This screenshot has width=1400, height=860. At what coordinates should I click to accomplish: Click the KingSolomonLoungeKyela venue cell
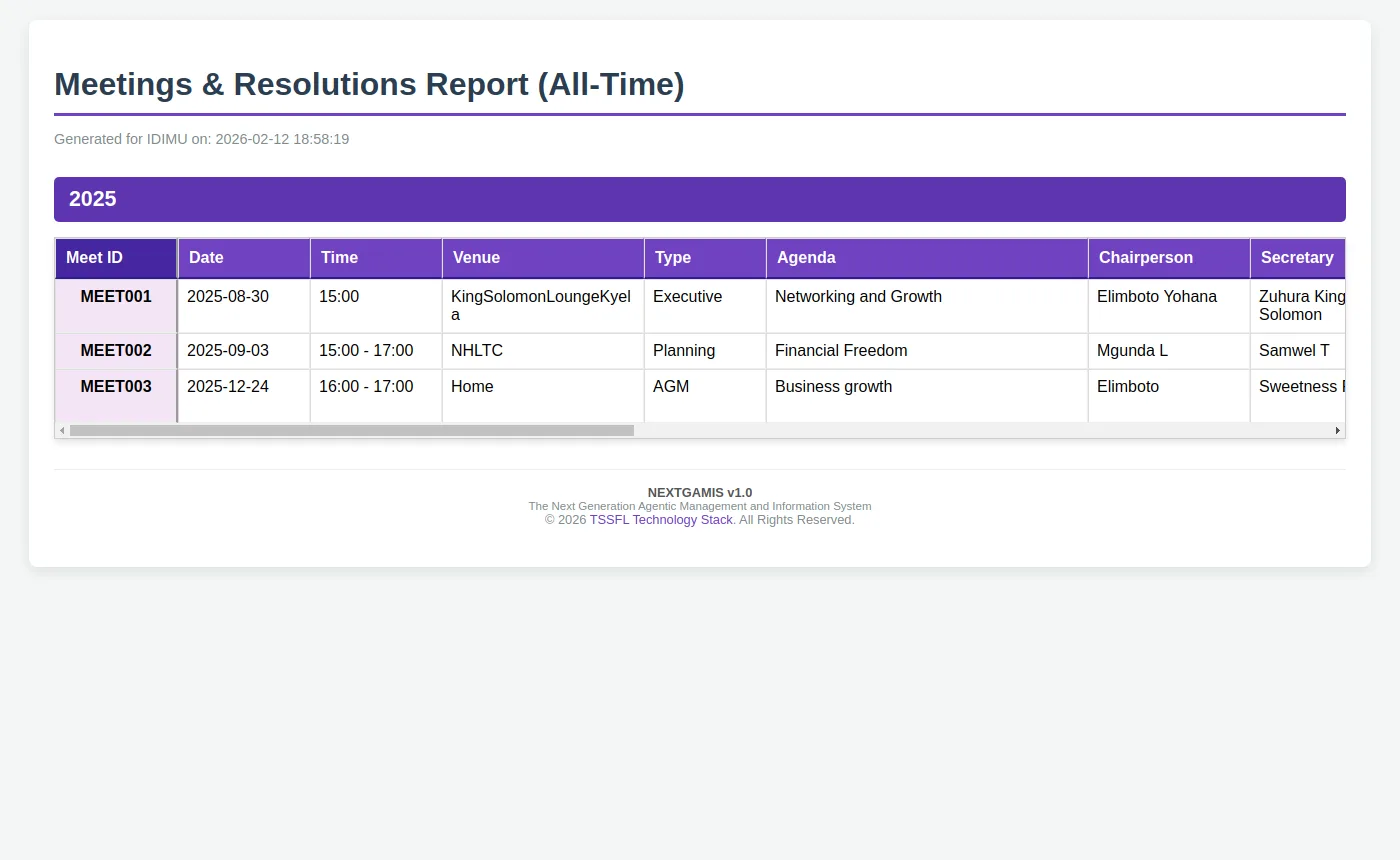tap(543, 306)
